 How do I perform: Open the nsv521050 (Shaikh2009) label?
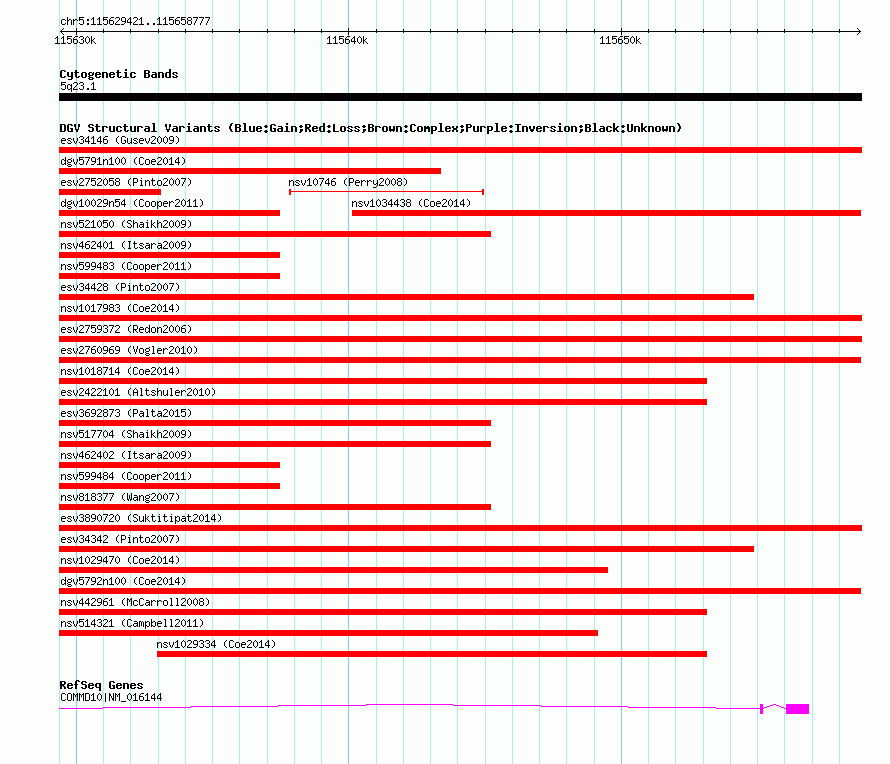[x=126, y=224]
